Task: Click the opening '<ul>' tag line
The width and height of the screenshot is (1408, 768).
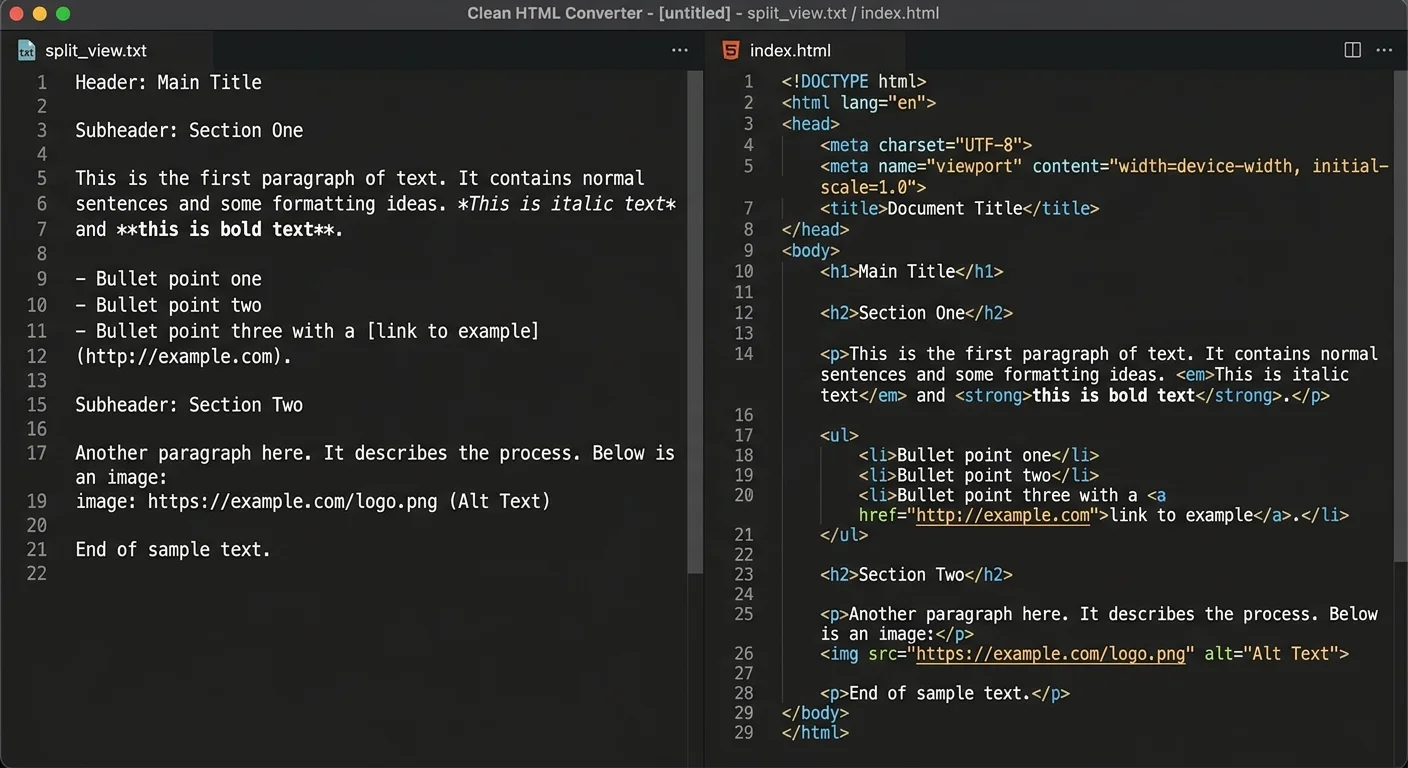Action: pyautogui.click(x=840, y=436)
